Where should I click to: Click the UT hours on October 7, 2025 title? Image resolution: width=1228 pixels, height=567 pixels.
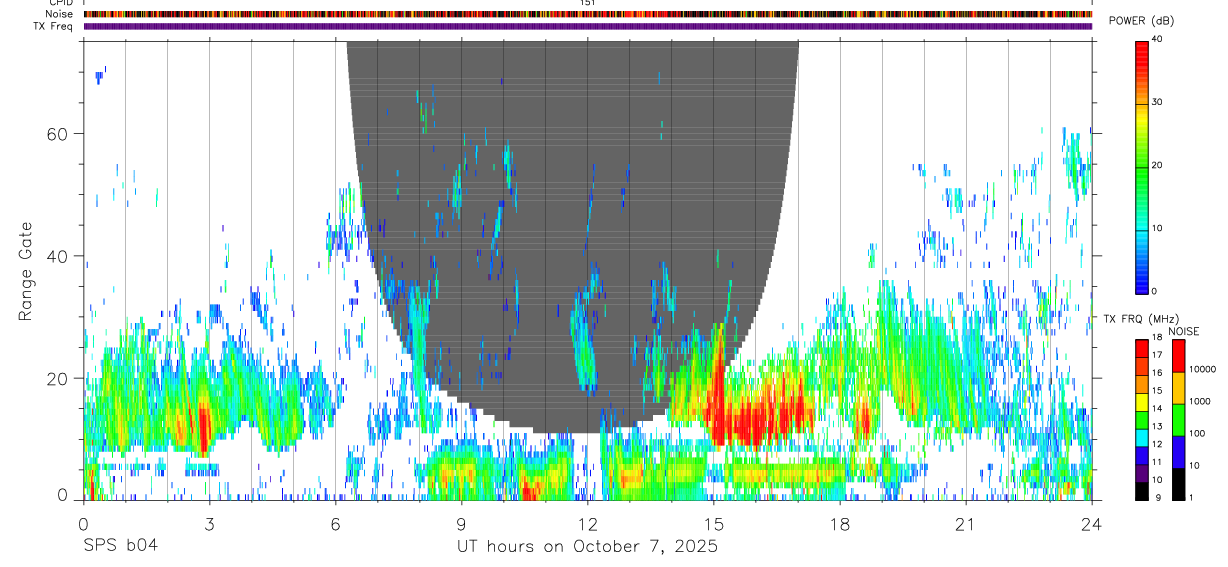point(587,547)
